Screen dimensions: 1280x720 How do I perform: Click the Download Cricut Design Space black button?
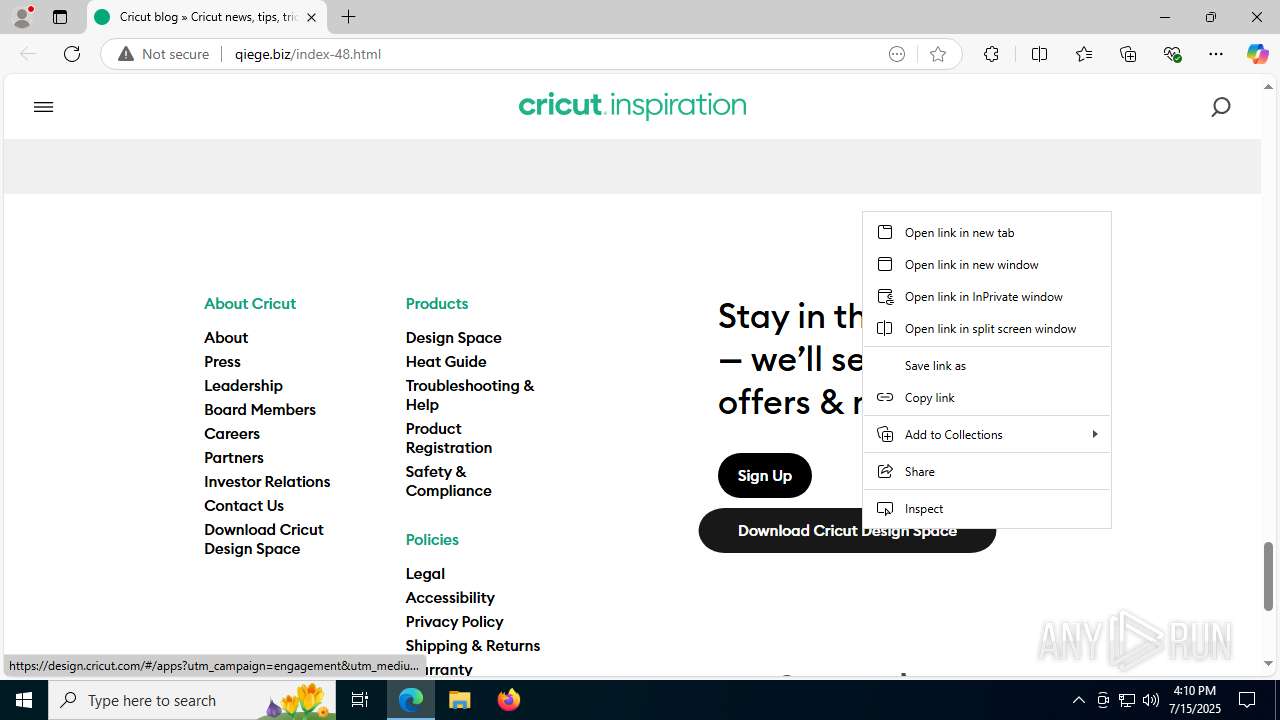coord(847,531)
